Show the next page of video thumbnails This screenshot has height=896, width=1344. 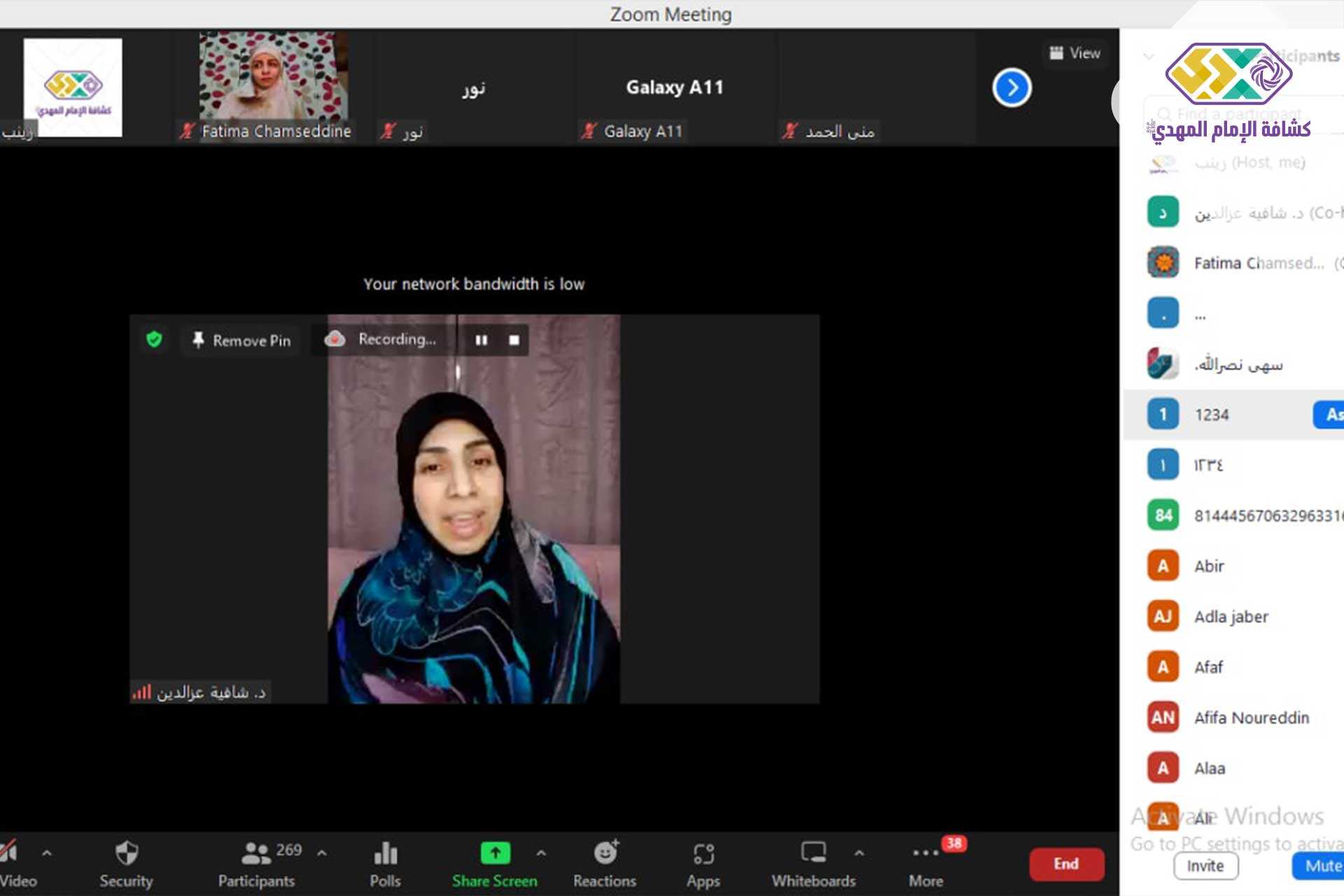pyautogui.click(x=1011, y=88)
